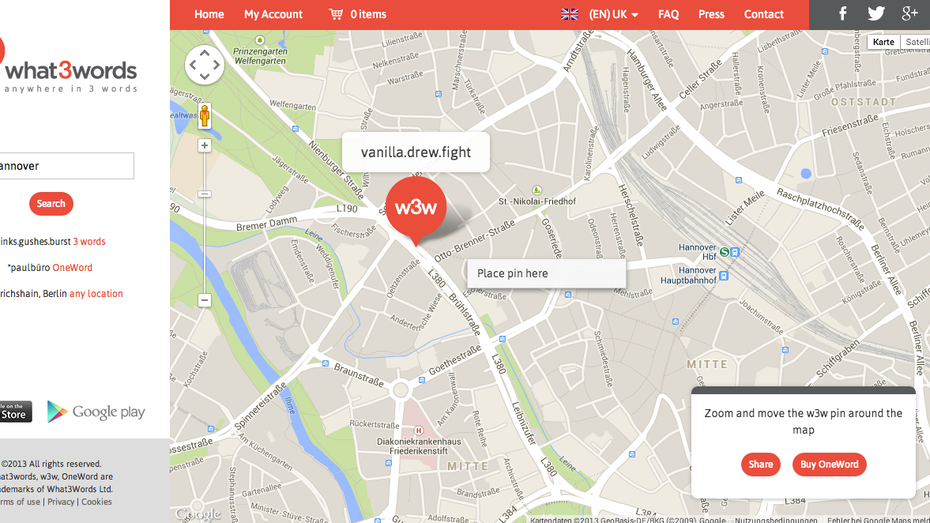930x523 pixels.
Task: Switch map to Satellite view
Action: point(915,42)
